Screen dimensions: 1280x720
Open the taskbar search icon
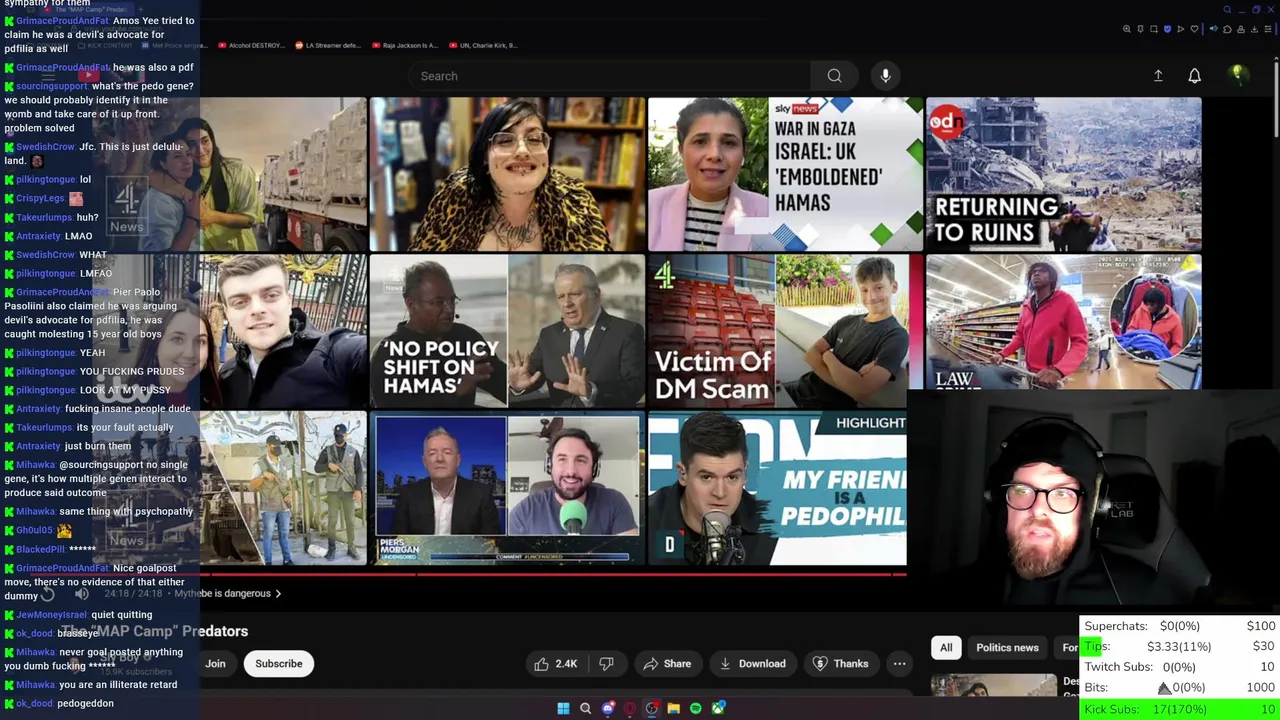[585, 709]
